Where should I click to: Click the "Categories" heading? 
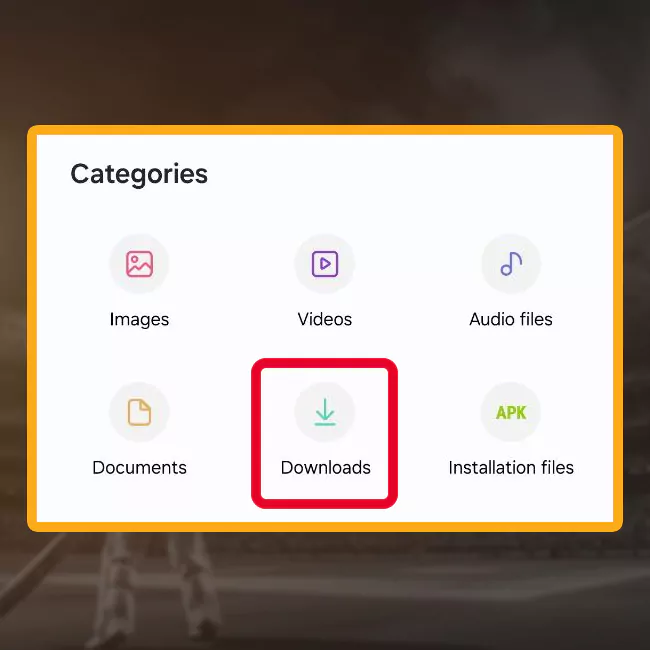pos(139,175)
